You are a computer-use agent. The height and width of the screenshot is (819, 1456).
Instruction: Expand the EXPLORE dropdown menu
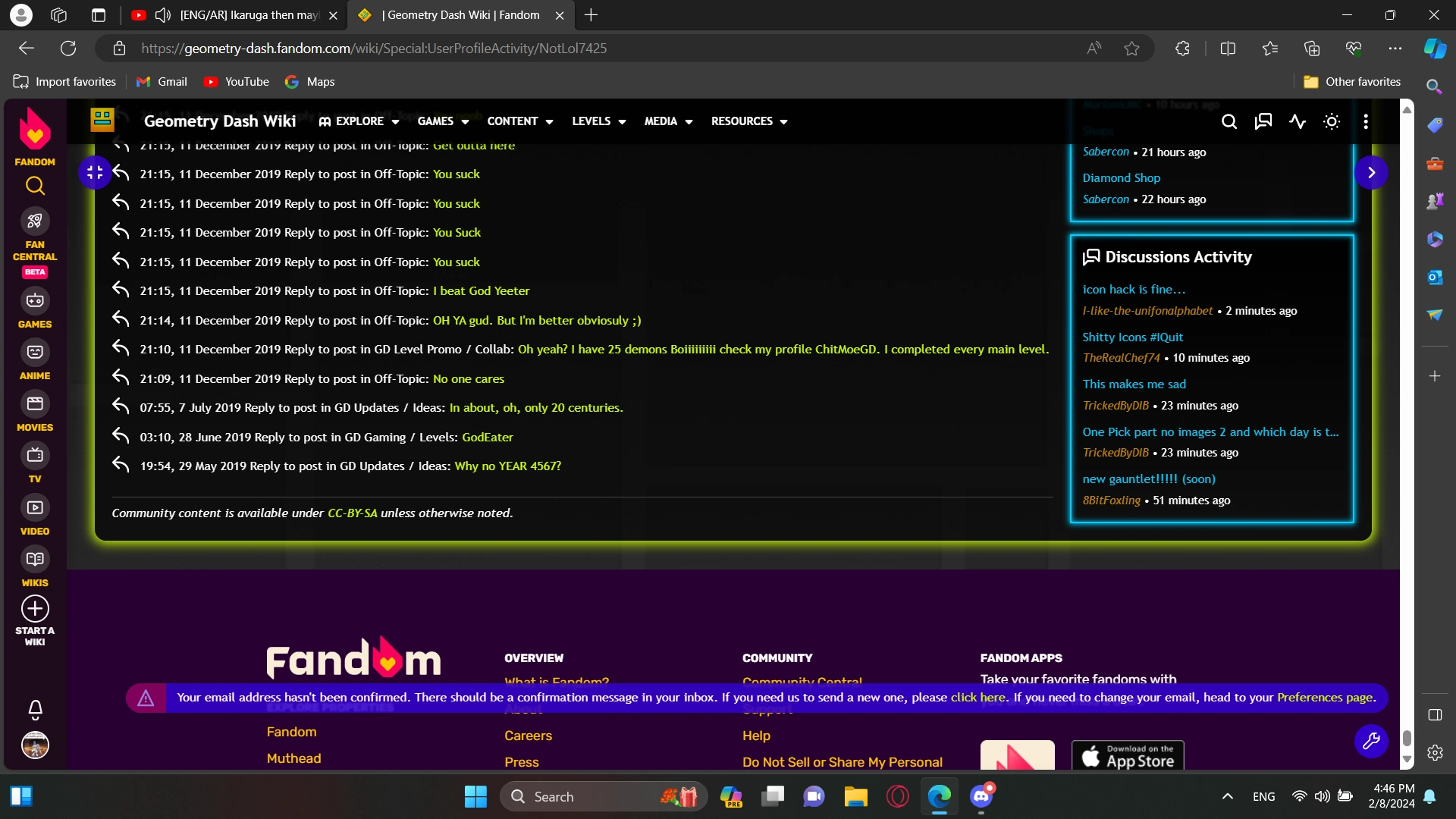(x=359, y=121)
